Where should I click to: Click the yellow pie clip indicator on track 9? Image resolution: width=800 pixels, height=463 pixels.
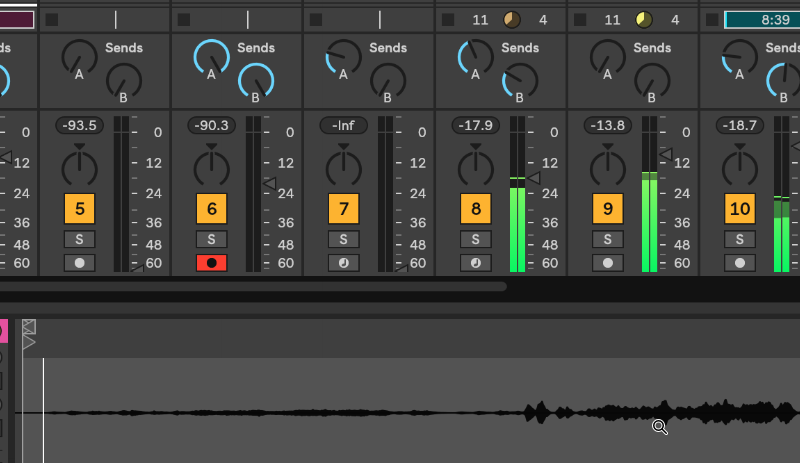[x=643, y=19]
